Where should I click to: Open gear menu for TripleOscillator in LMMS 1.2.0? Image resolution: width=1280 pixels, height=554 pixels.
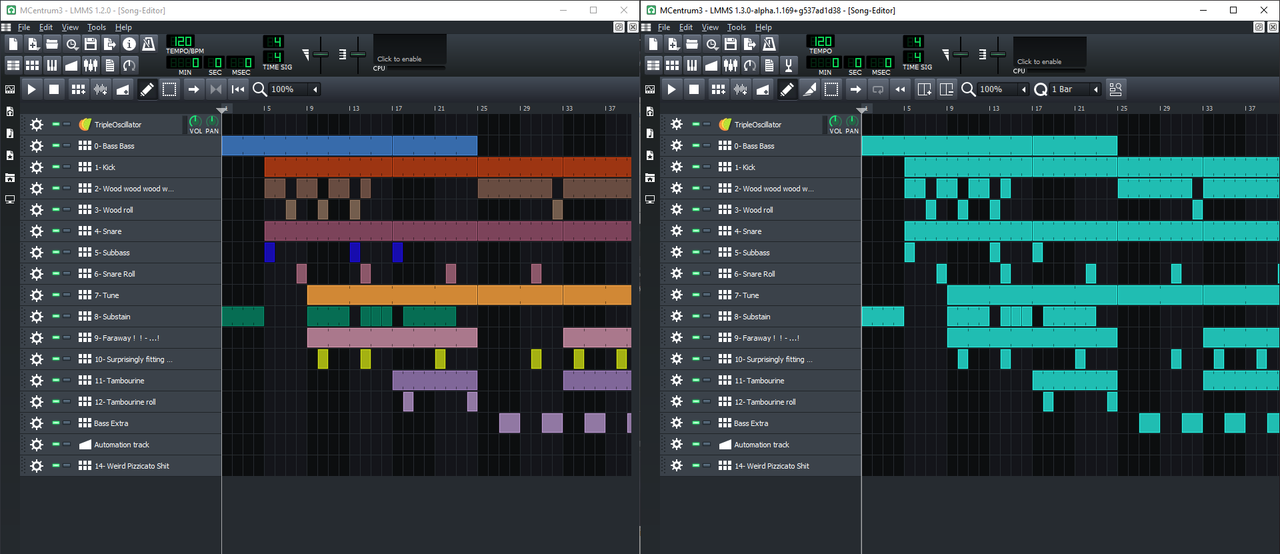(37, 125)
